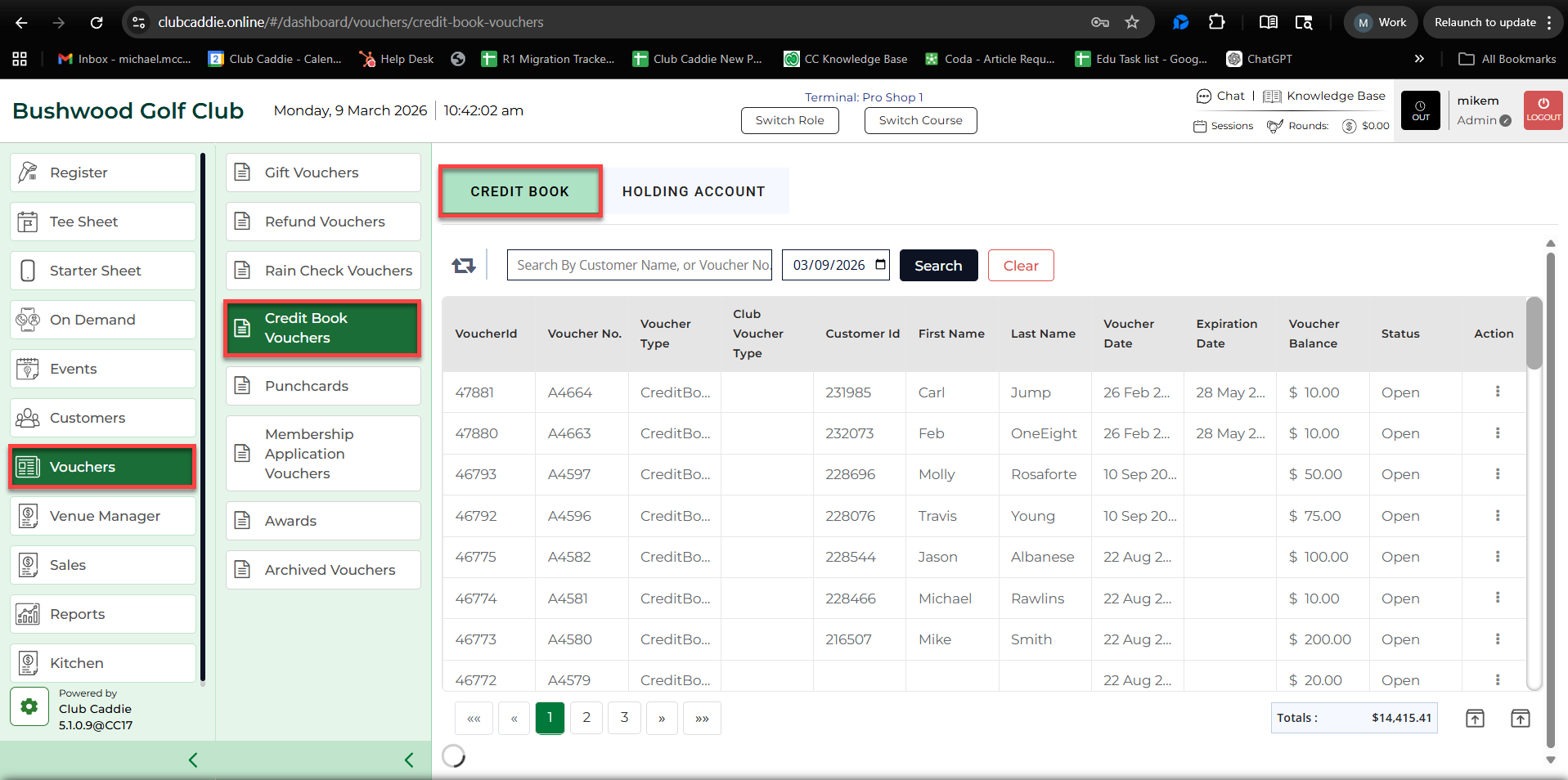This screenshot has width=1568, height=780.
Task: Collapse the main left sidebar chevron
Action: click(x=193, y=760)
